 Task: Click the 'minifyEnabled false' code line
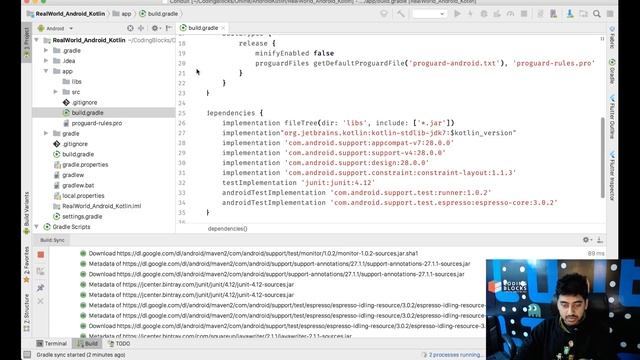coord(294,53)
